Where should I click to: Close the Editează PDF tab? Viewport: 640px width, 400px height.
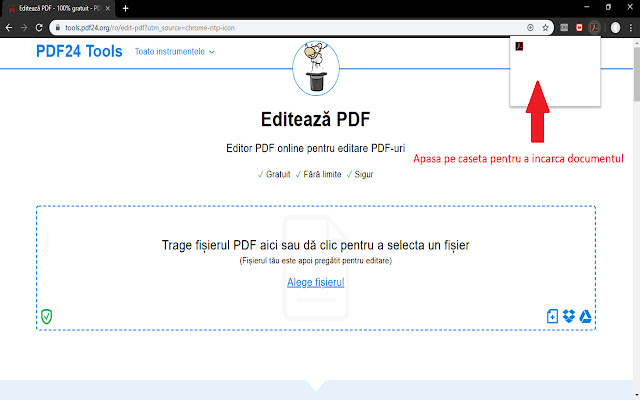(108, 8)
